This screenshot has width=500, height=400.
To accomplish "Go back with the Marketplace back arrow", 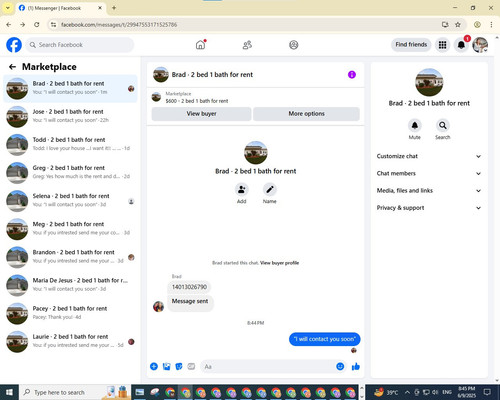I will 12,67.
